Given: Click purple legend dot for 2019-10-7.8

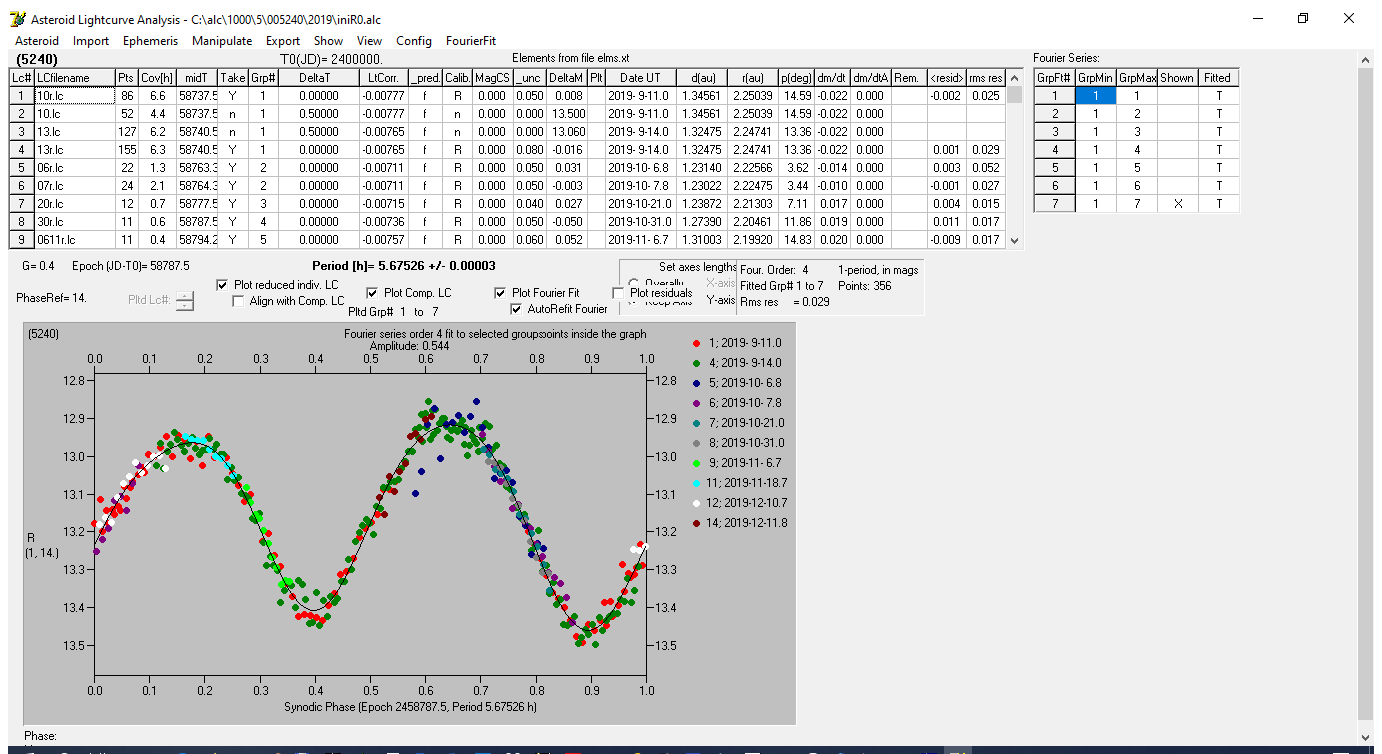Looking at the screenshot, I should point(696,402).
